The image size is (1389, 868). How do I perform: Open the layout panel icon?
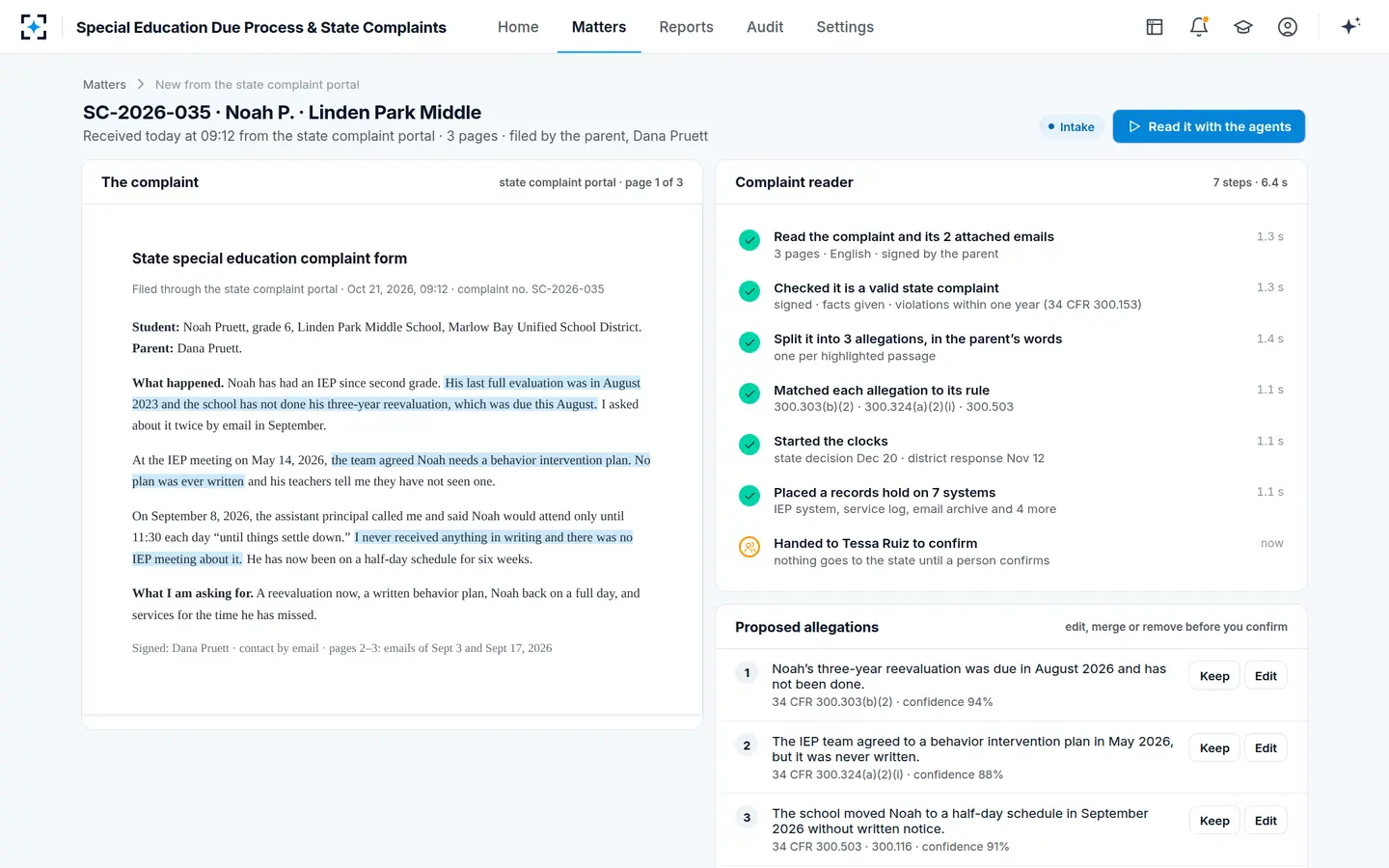point(1154,27)
